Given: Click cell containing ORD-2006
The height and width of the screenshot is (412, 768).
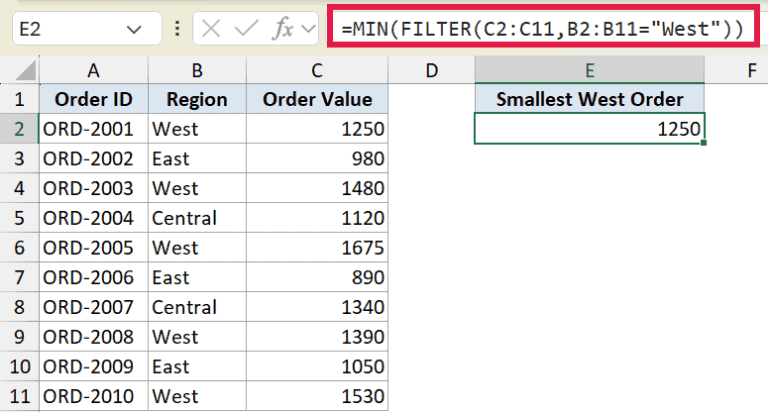Looking at the screenshot, I should pos(94,277).
